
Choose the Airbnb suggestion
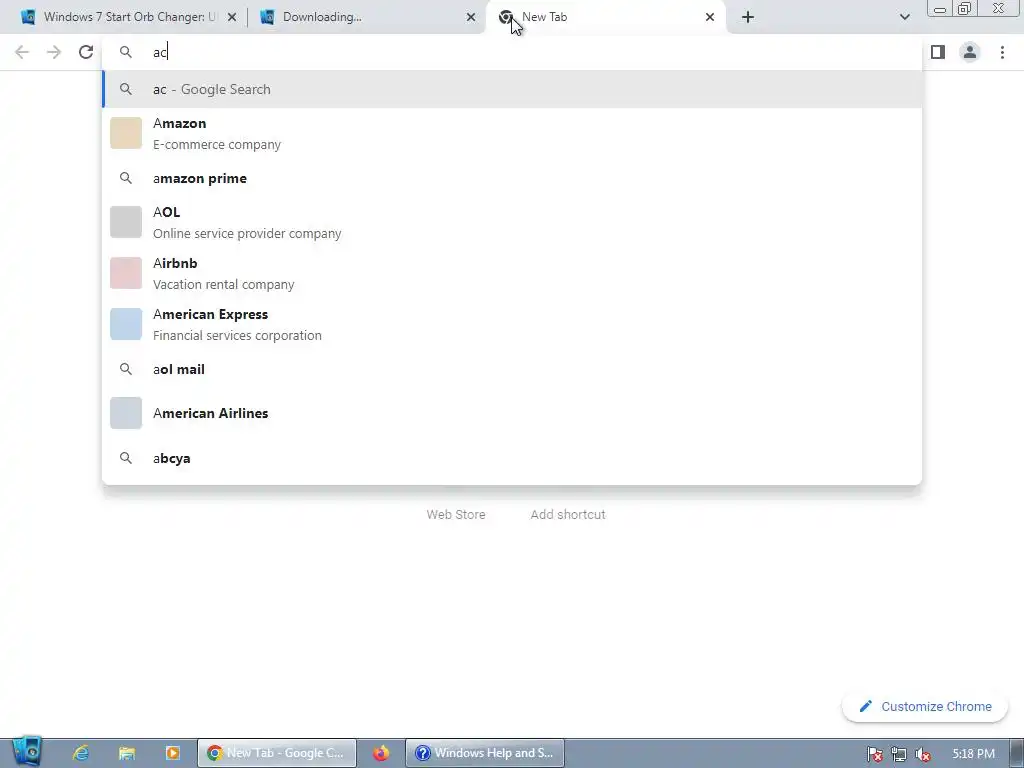coord(513,273)
